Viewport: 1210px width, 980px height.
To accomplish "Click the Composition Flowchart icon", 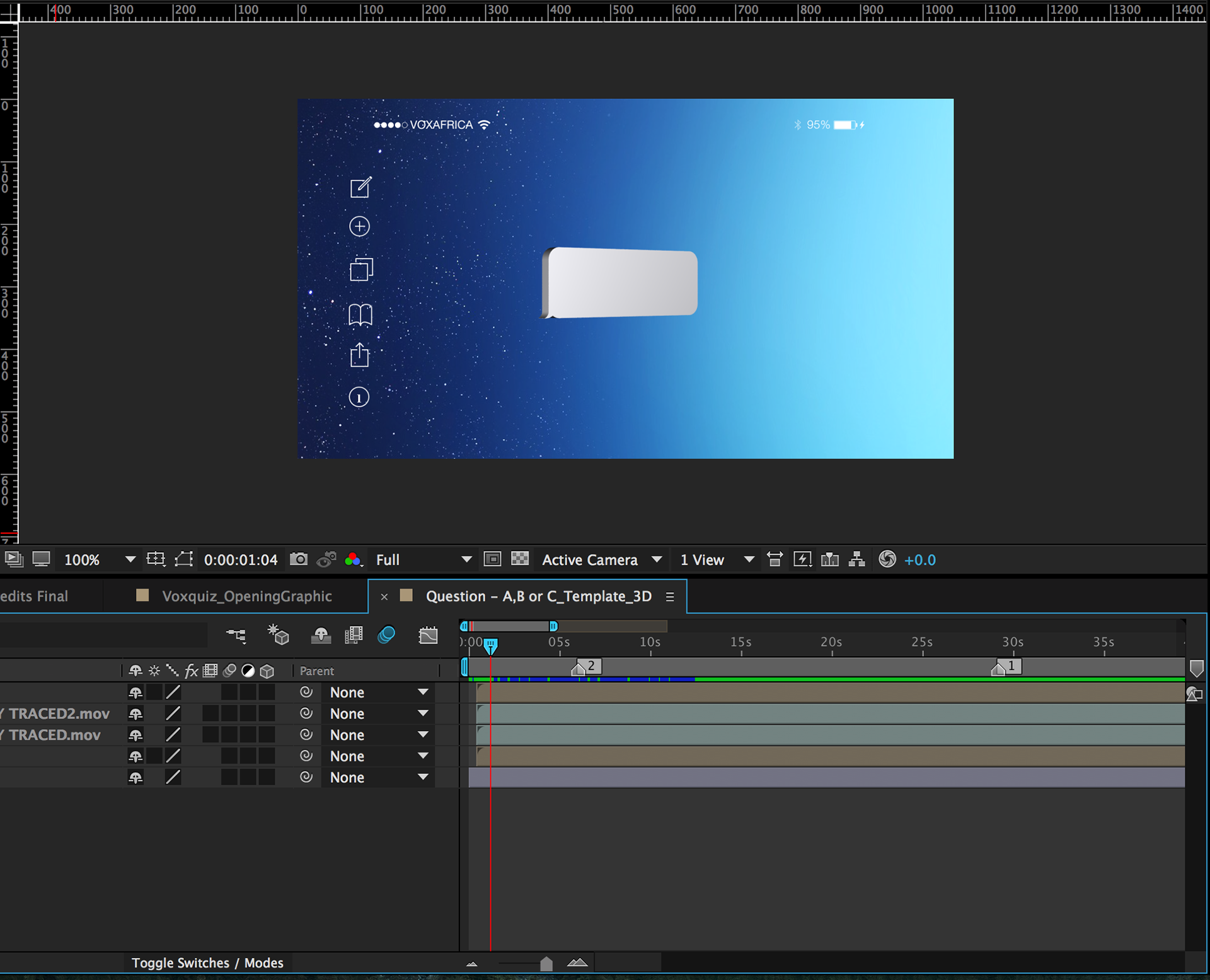I will point(856,560).
